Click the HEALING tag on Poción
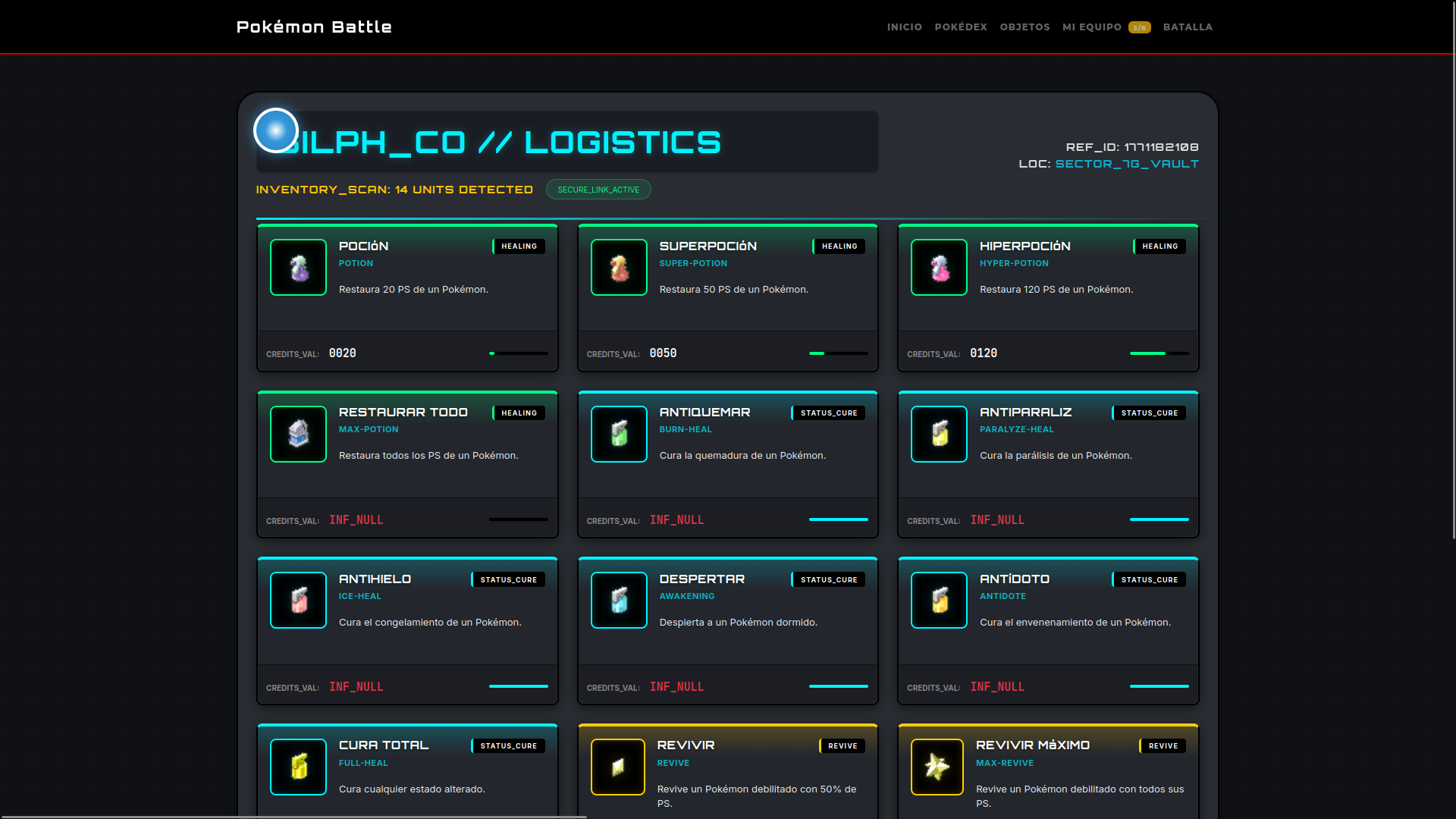Viewport: 1456px width, 819px height. coord(519,246)
